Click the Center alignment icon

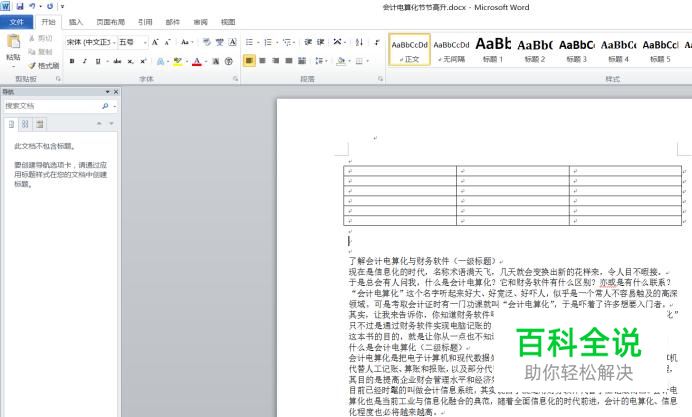pos(263,60)
